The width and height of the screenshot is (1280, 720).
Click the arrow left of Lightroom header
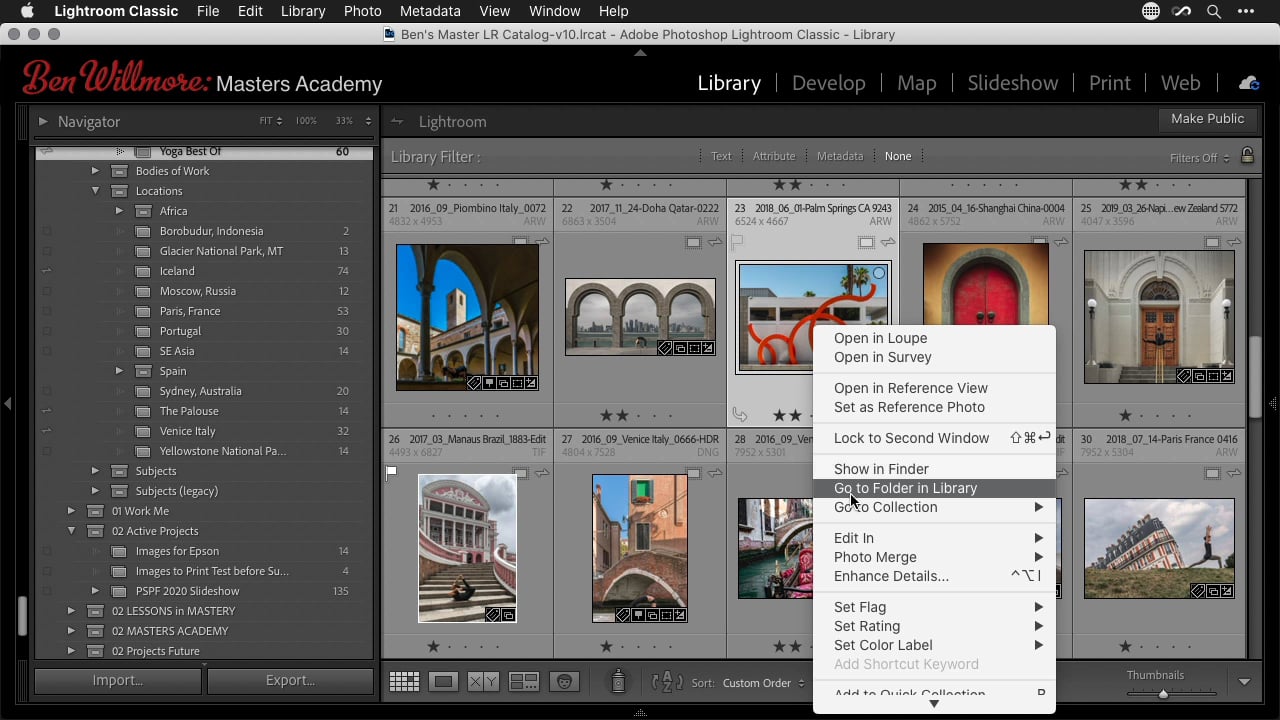pyautogui.click(x=397, y=121)
